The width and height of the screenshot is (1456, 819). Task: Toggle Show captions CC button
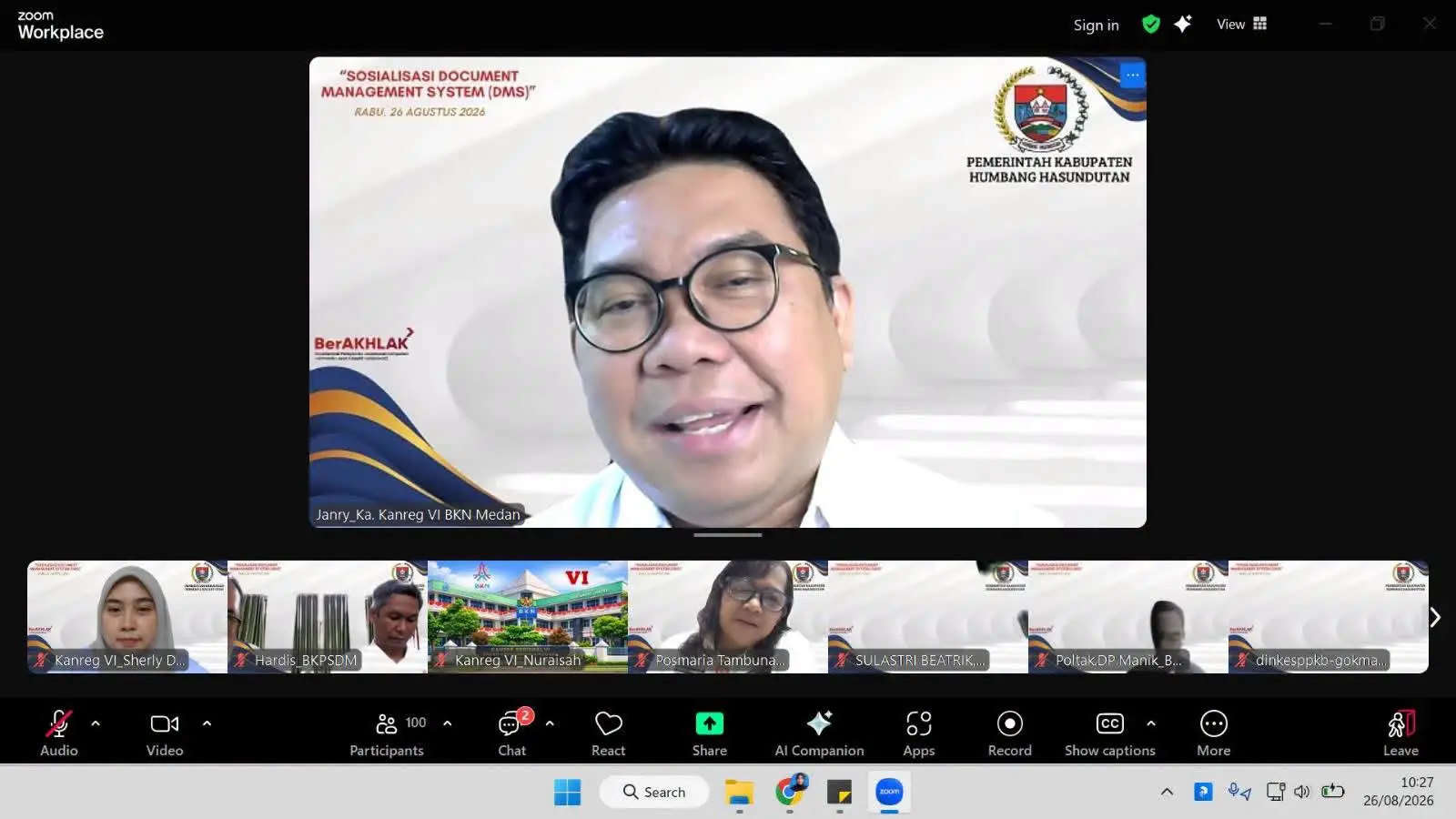coord(1109,733)
